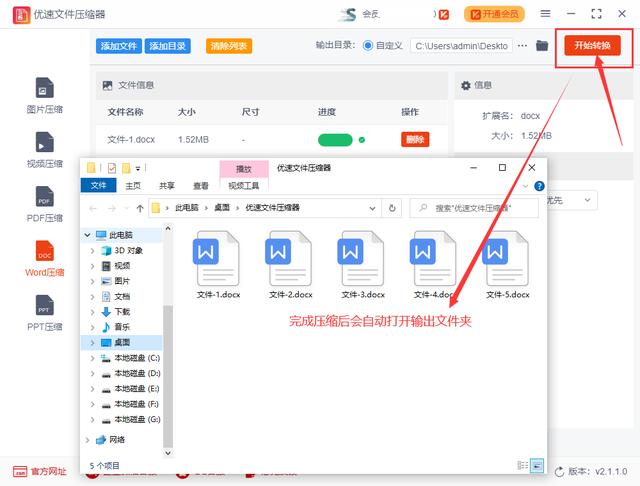The width and height of the screenshot is (640, 486).
Task: Open the PPT压缩 sidebar tool
Action: click(44, 305)
